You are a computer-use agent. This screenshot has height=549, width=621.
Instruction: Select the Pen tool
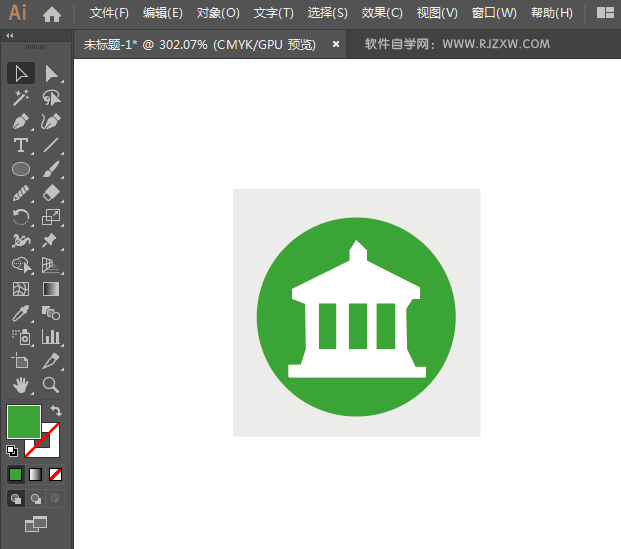[20, 122]
